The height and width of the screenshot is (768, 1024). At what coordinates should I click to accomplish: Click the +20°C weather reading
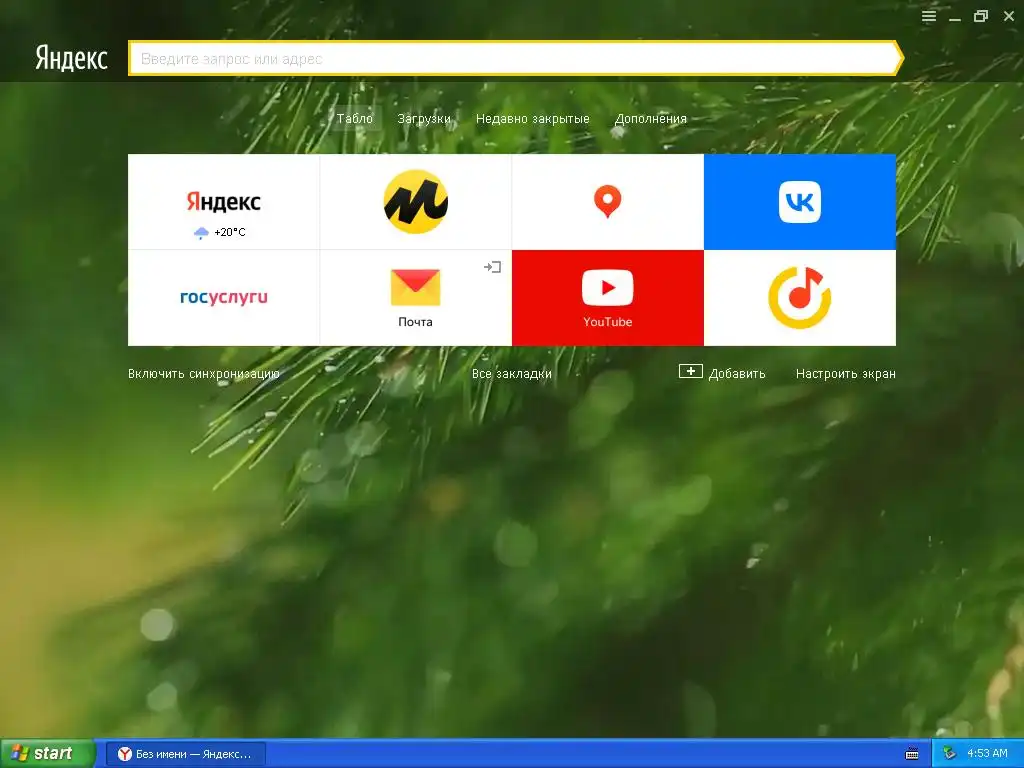(230, 232)
